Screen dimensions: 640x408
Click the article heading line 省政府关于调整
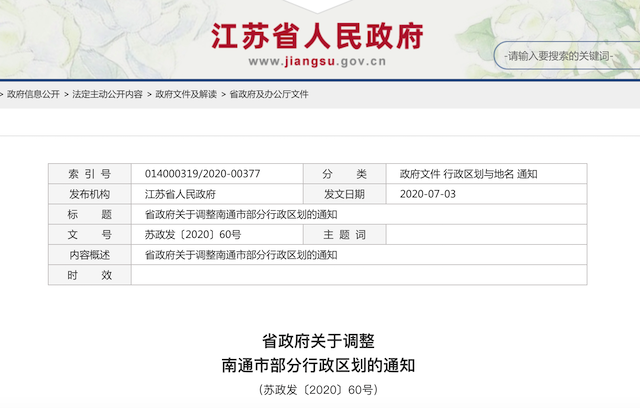pos(318,341)
